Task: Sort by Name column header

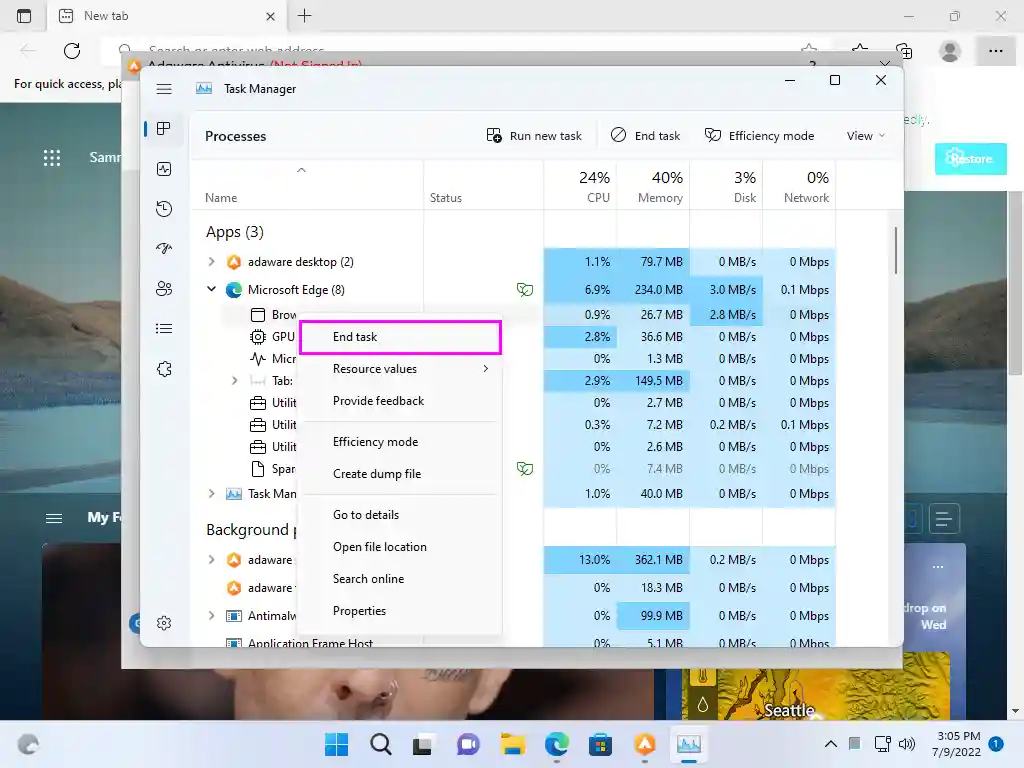Action: 307,186
